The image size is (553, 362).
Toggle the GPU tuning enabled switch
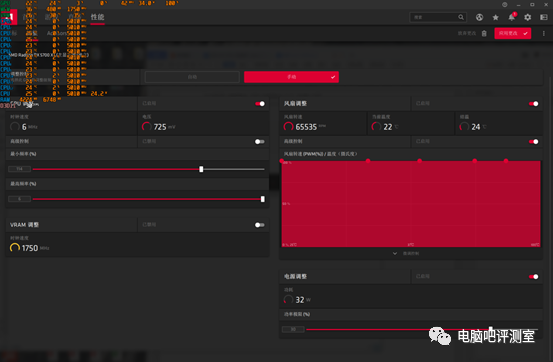(x=260, y=104)
